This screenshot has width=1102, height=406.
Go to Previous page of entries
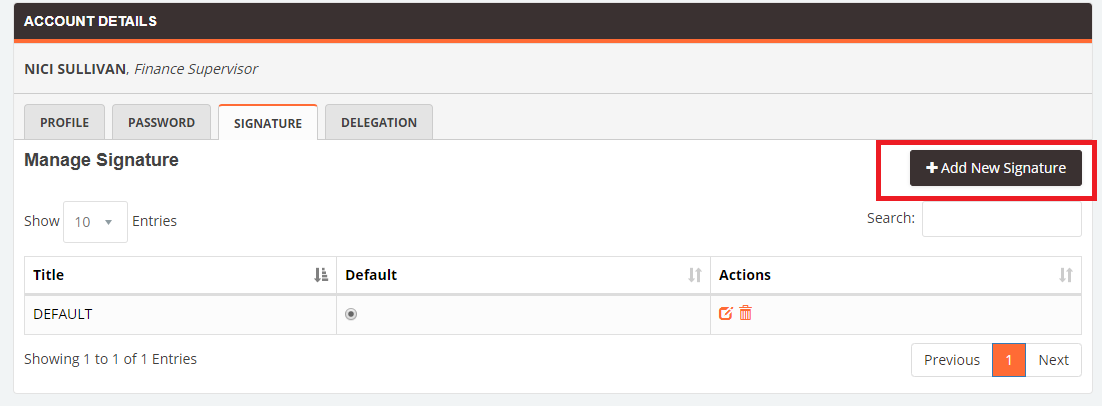point(952,360)
